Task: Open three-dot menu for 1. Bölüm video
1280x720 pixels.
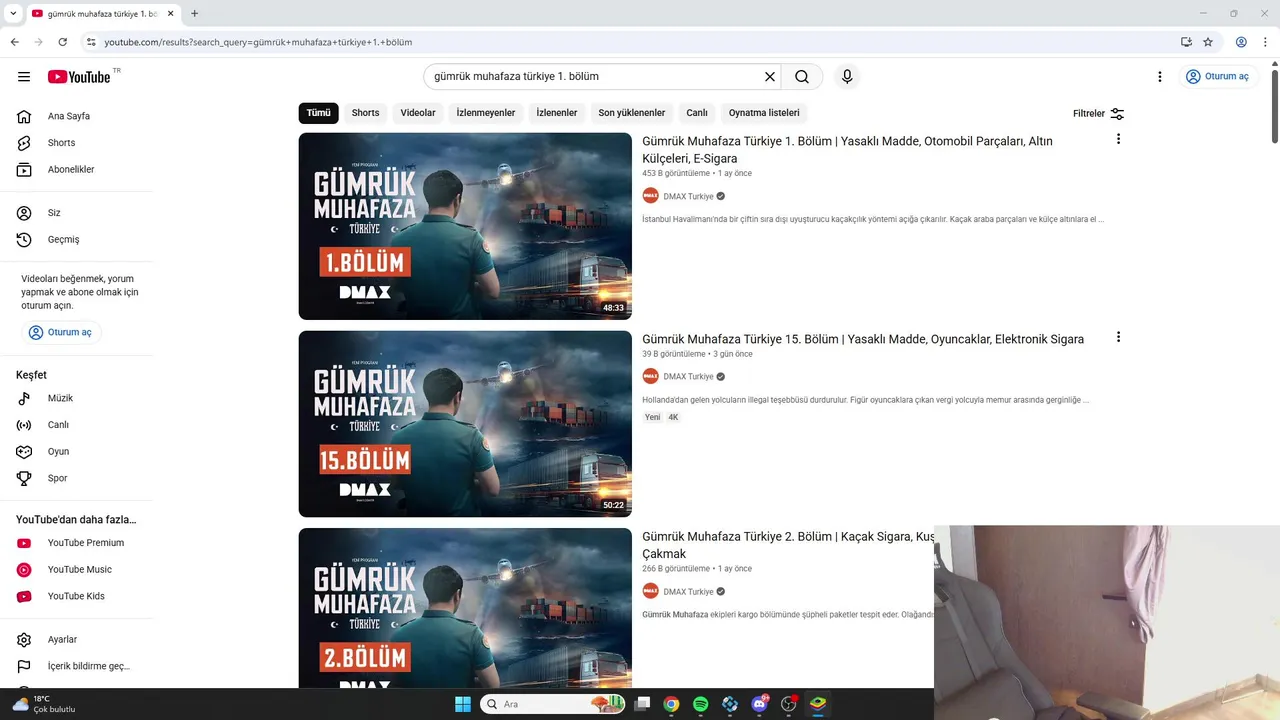Action: (x=1118, y=139)
